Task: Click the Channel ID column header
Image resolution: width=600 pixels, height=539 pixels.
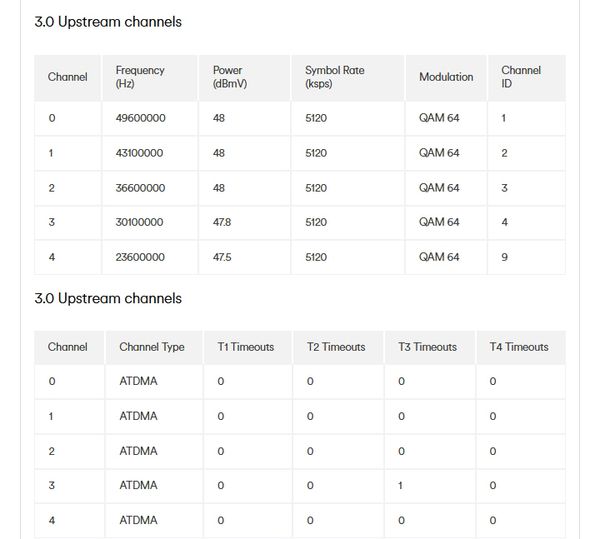Action: point(527,78)
